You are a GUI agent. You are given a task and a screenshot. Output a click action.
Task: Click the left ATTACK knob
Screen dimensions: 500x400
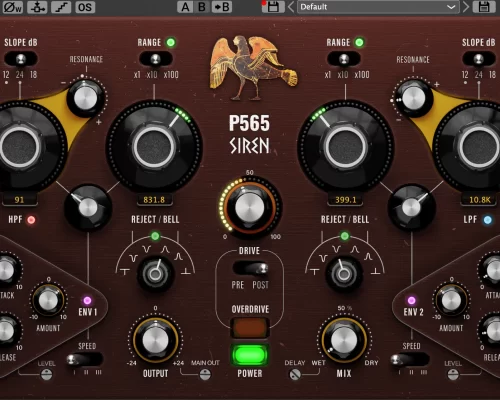pos(7,271)
